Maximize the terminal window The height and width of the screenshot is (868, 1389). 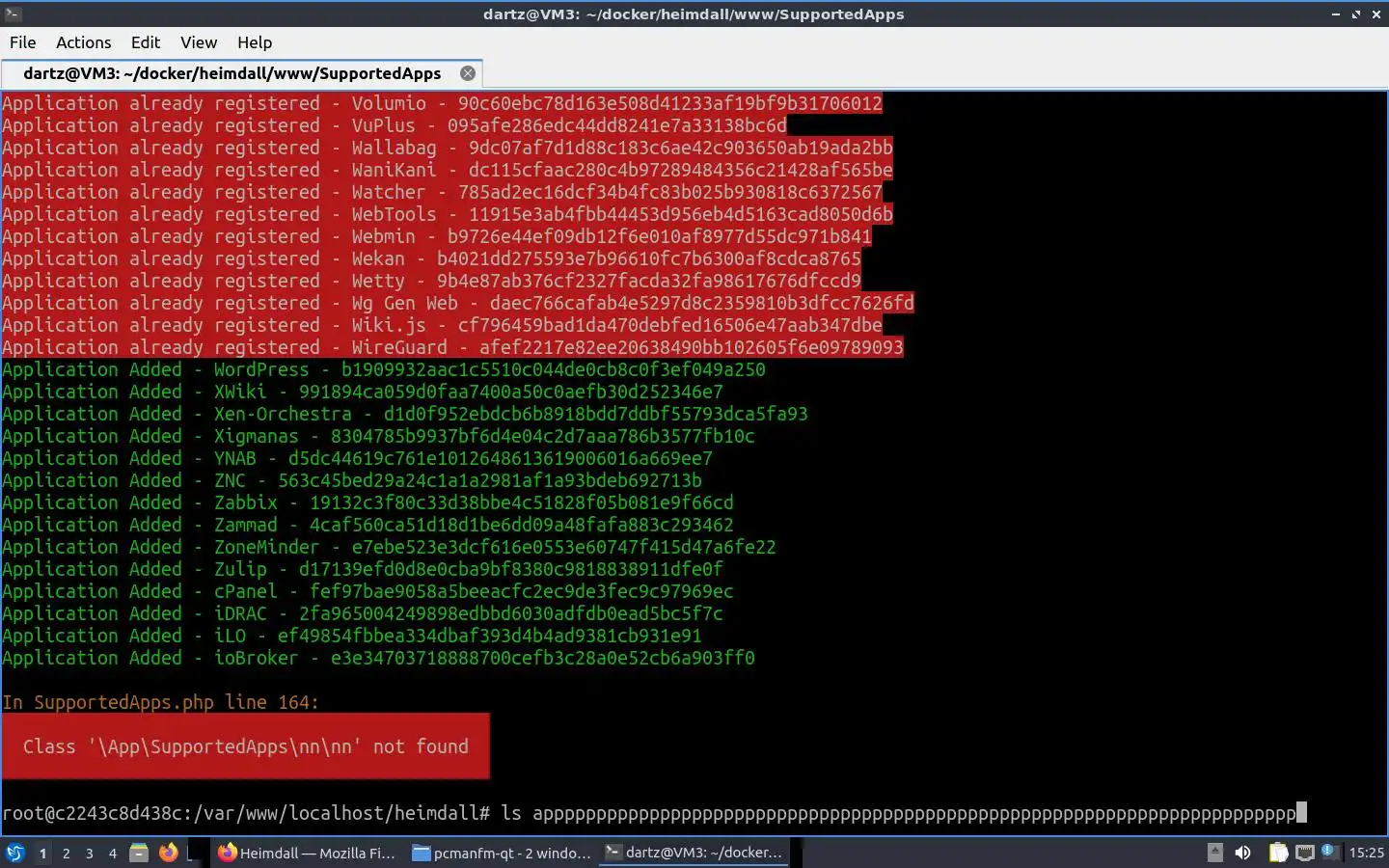click(1355, 14)
